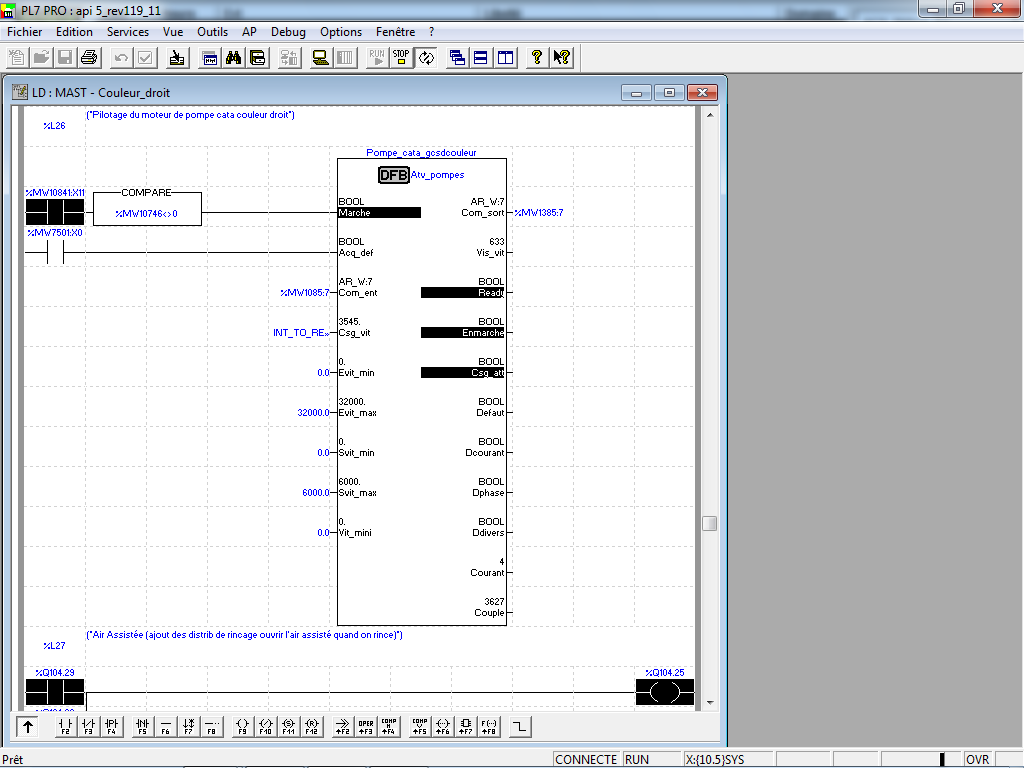
Task: Click the yellow question mark help icon
Action: point(536,58)
